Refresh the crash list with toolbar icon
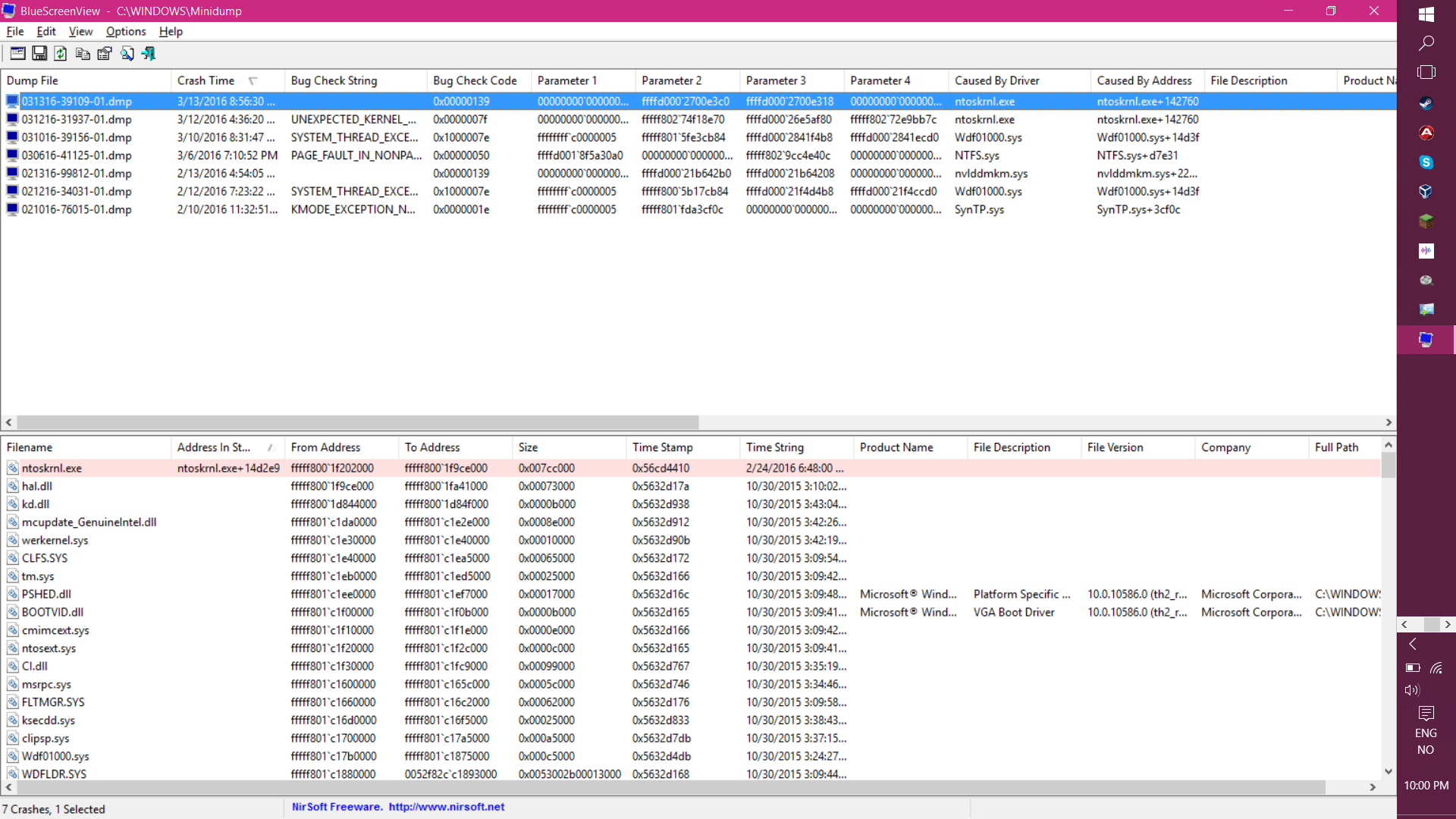The height and width of the screenshot is (819, 1456). 61,53
